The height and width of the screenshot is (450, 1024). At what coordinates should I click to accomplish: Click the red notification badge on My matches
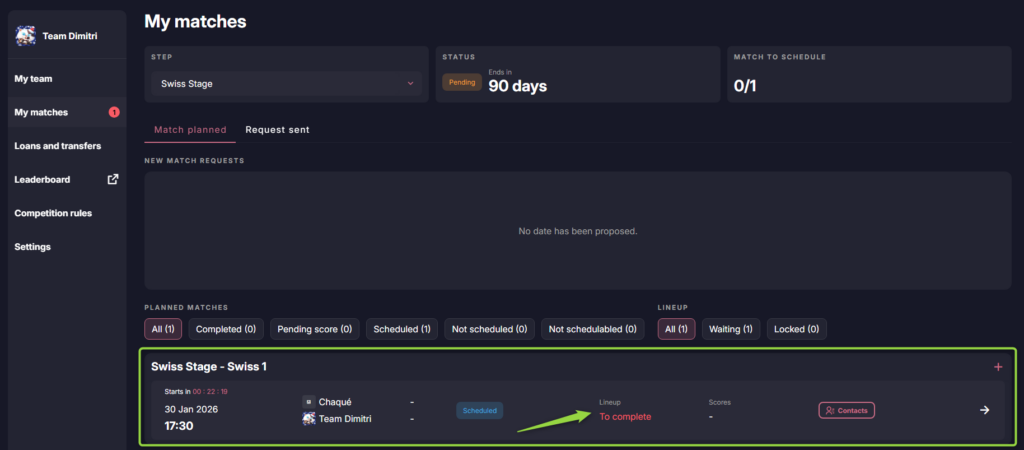(x=114, y=112)
